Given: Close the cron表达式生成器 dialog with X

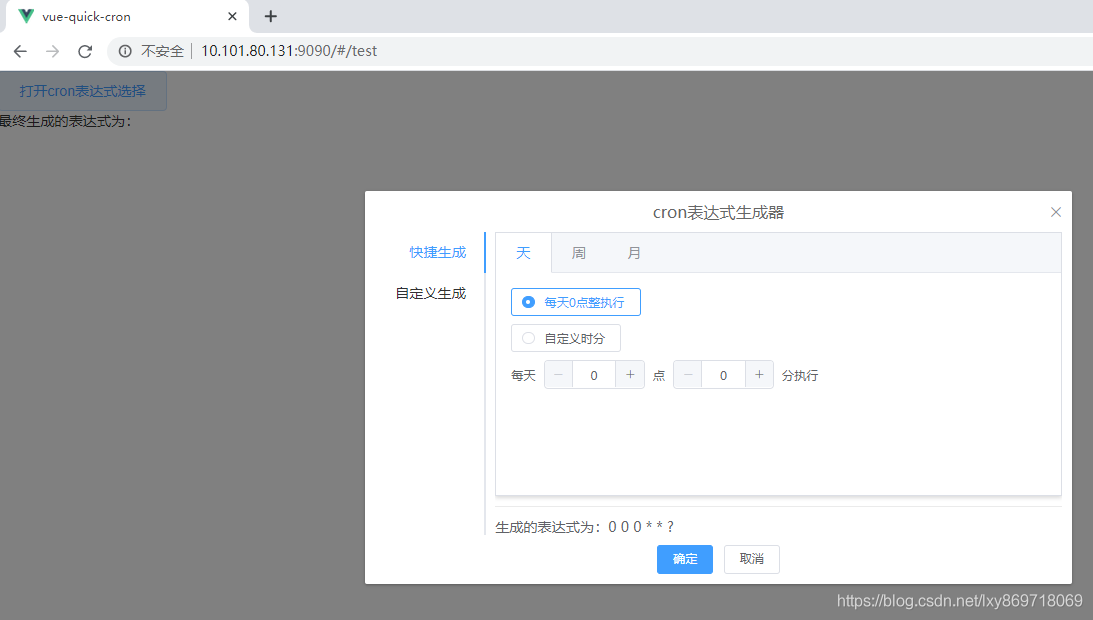Looking at the screenshot, I should pyautogui.click(x=1055, y=212).
